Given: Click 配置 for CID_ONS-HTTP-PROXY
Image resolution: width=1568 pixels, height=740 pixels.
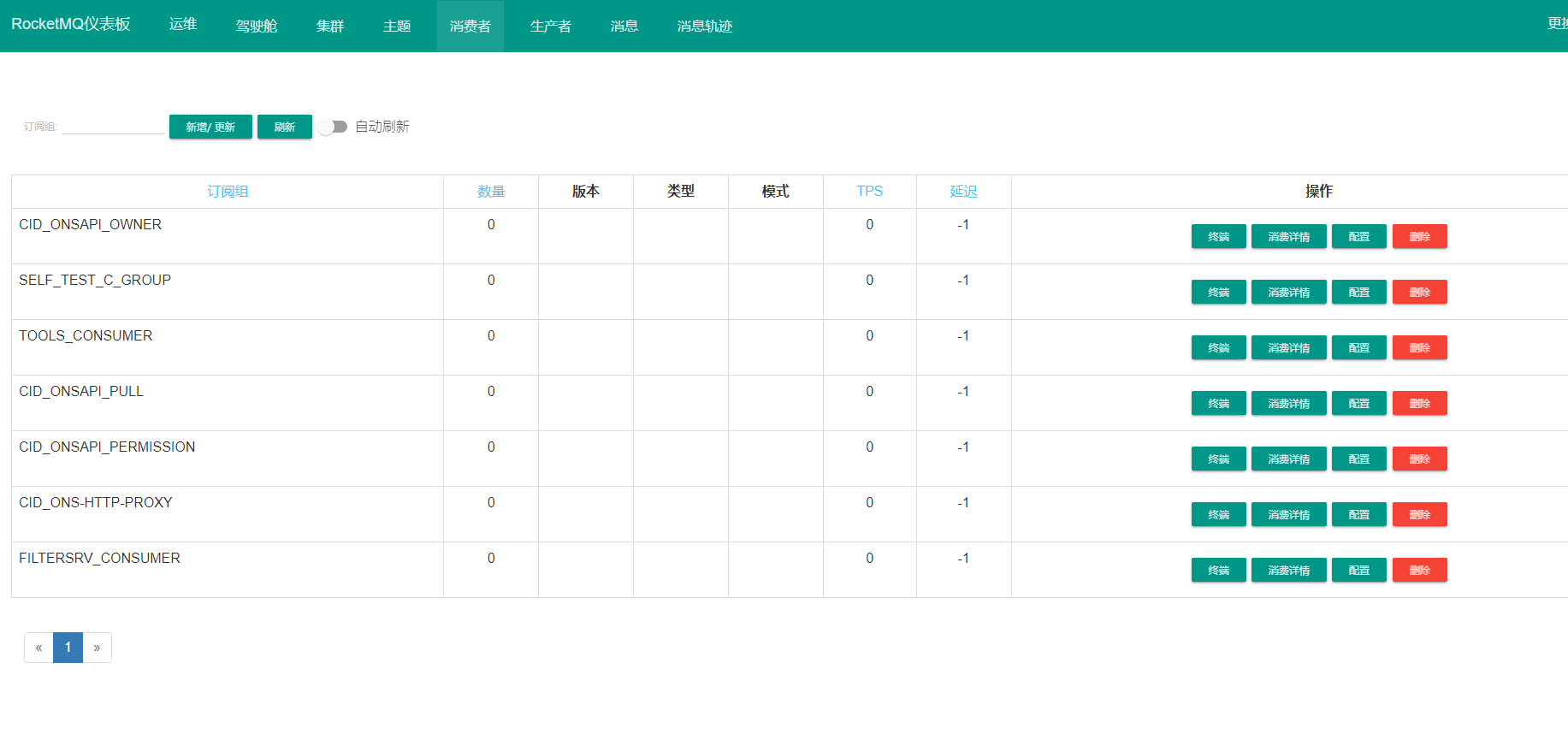Looking at the screenshot, I should tap(1359, 514).
